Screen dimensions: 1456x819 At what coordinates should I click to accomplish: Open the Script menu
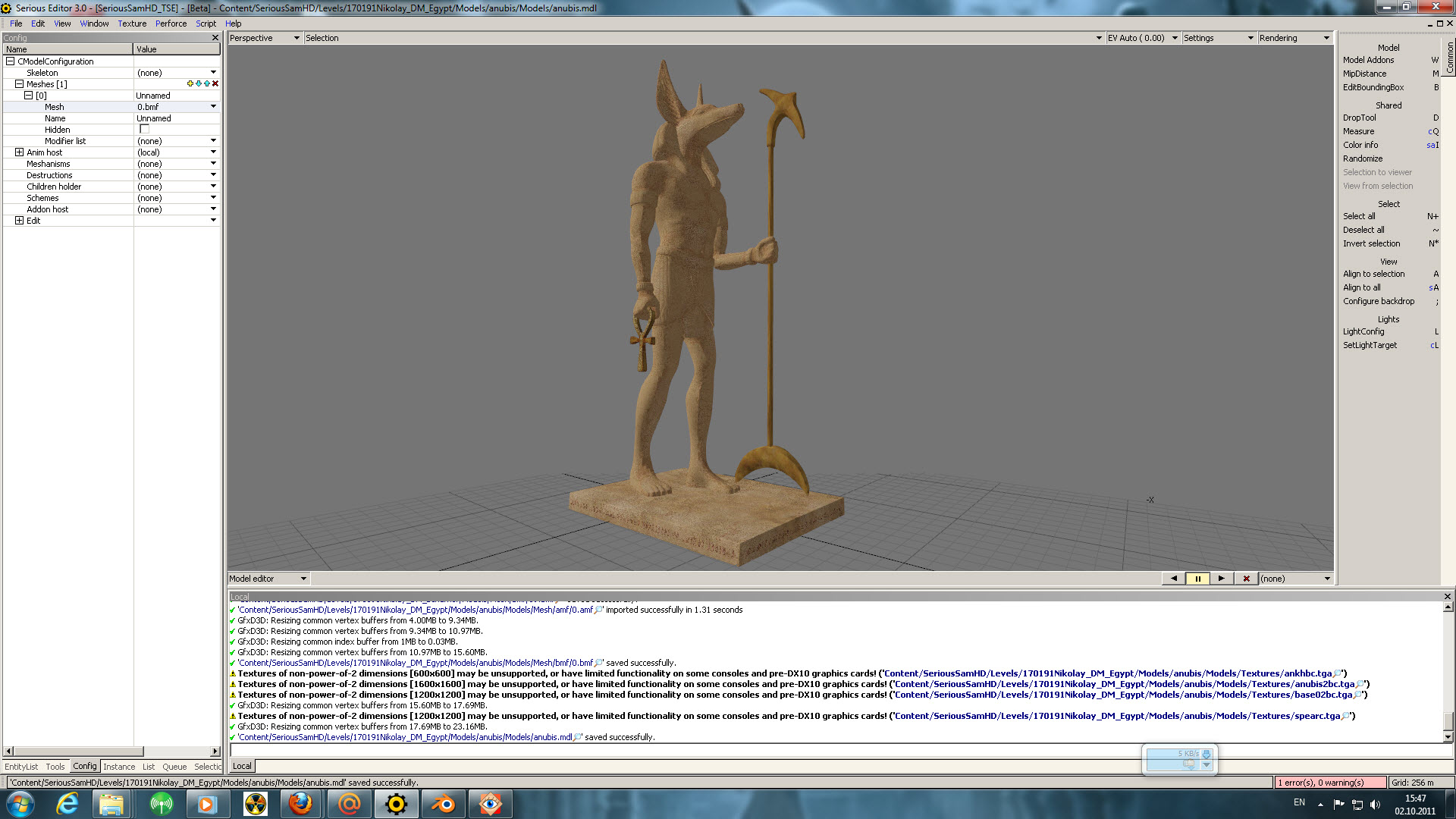tap(206, 24)
